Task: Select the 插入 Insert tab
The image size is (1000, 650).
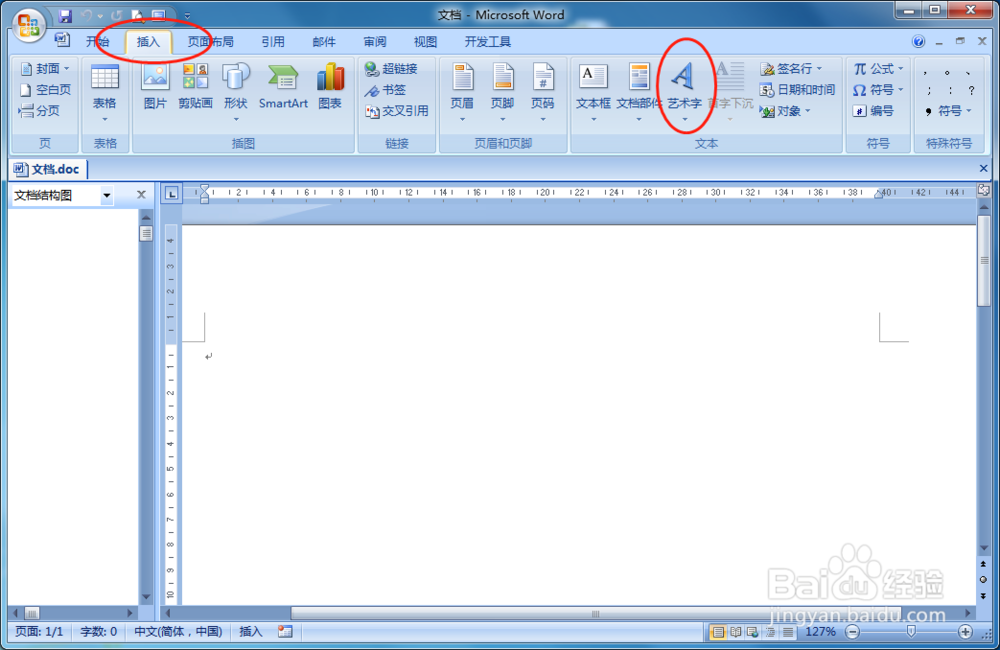Action: [148, 42]
